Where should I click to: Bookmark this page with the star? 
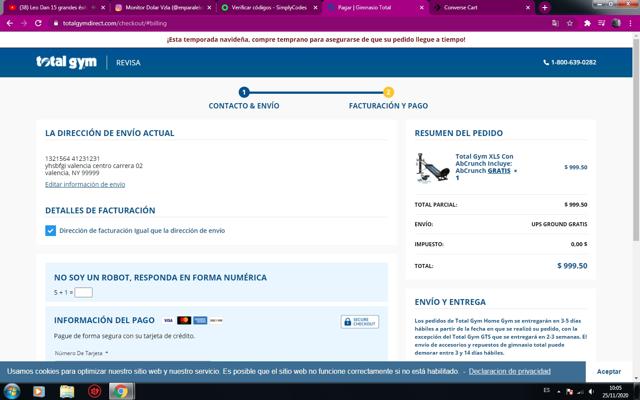coord(570,23)
